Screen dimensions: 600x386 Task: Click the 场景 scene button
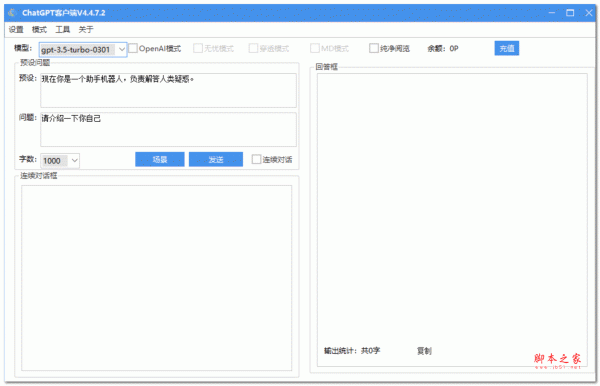click(160, 160)
